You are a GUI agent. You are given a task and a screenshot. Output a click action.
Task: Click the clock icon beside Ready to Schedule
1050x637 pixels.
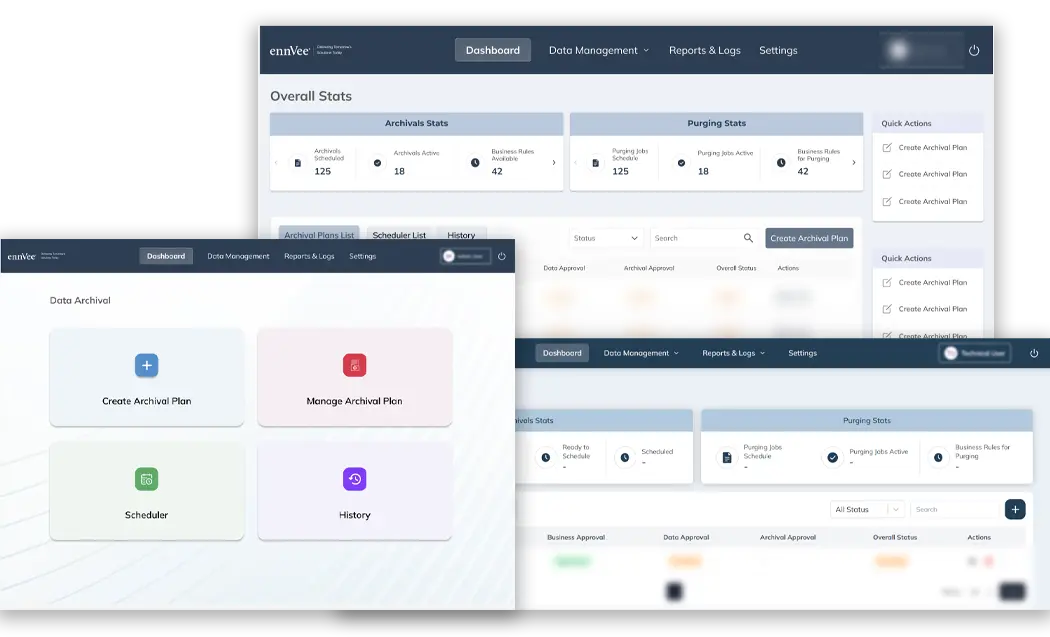click(545, 457)
